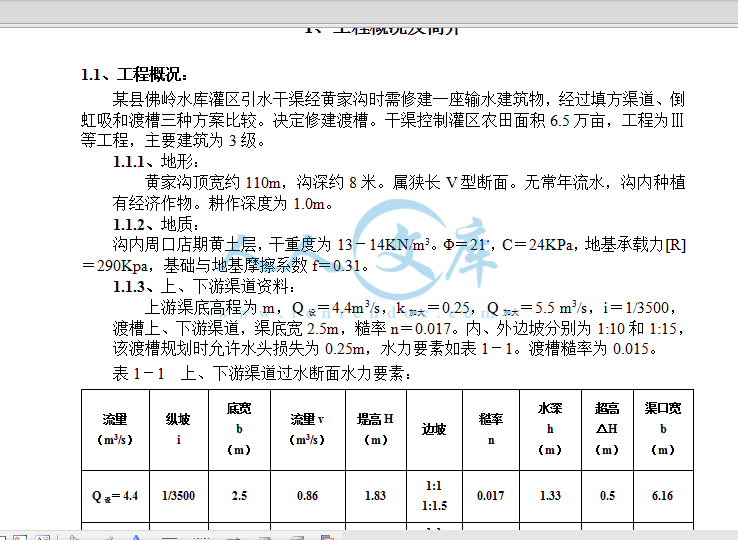
Task: Click the text "黄家沟顶宽约 110m"
Action: (213, 182)
